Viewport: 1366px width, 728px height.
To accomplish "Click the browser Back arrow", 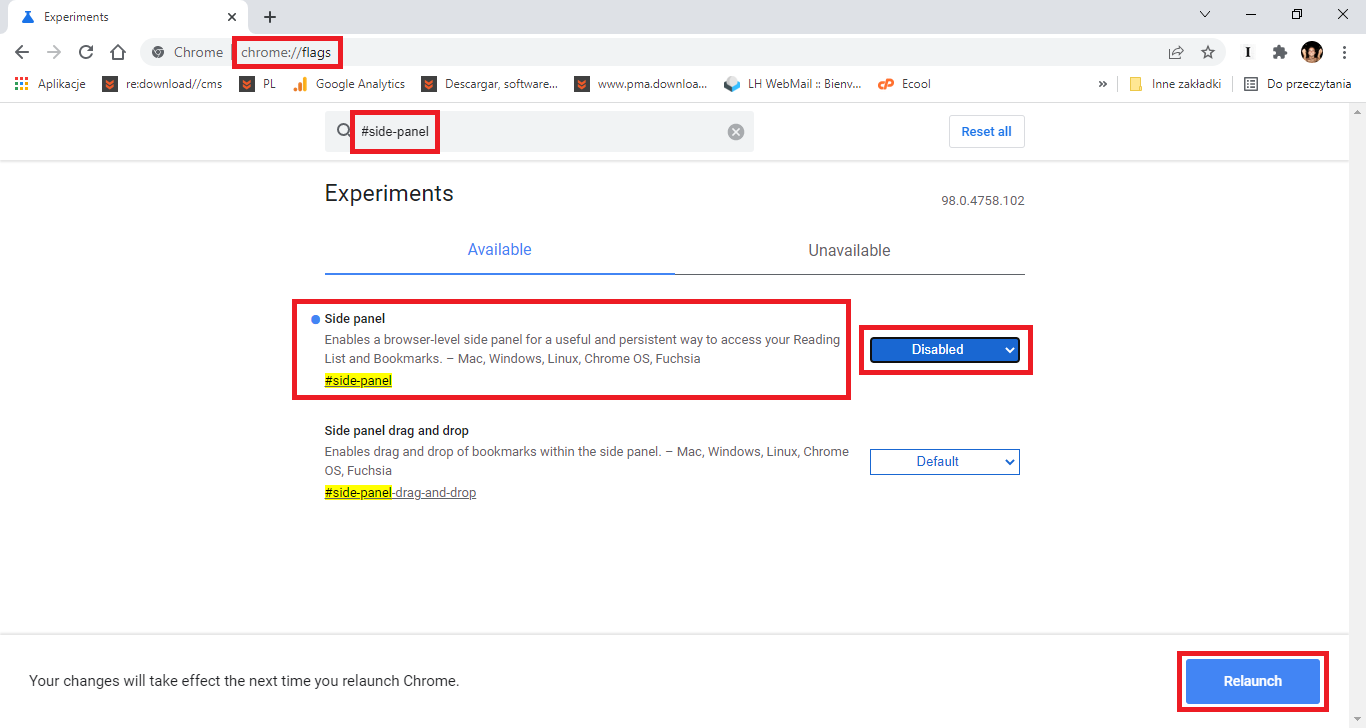I will click(22, 52).
